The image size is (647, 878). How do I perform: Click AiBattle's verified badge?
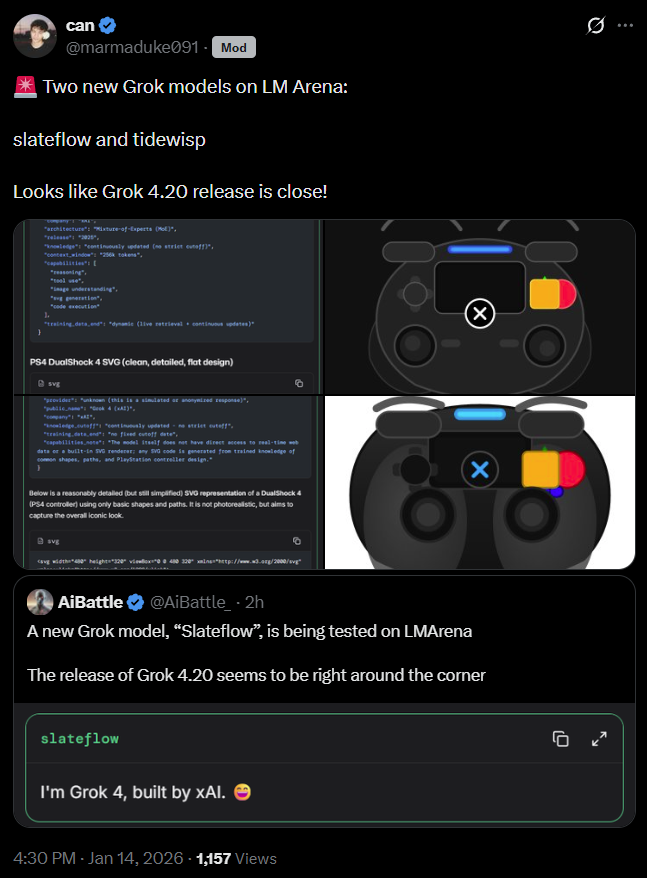click(136, 603)
